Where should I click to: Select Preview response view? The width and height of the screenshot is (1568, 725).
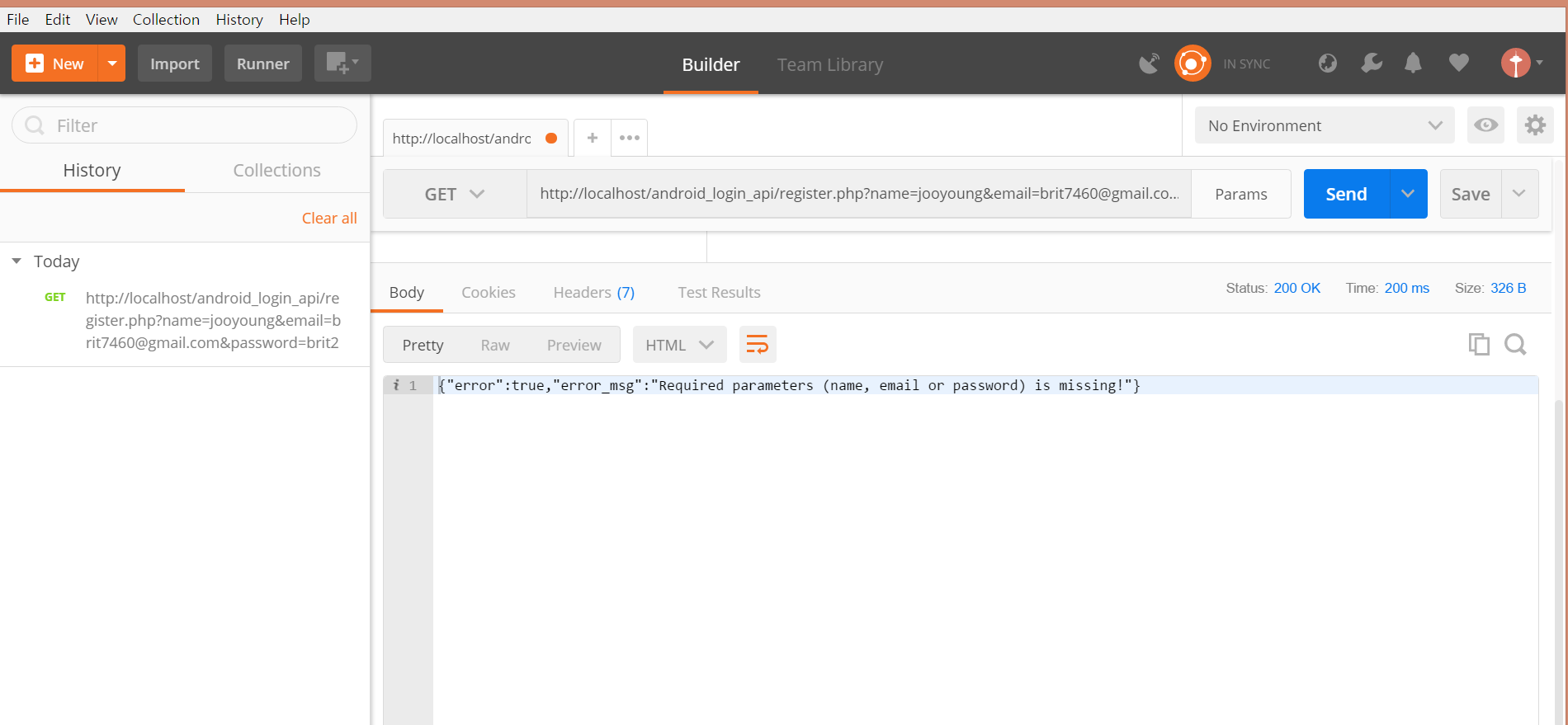pos(574,345)
